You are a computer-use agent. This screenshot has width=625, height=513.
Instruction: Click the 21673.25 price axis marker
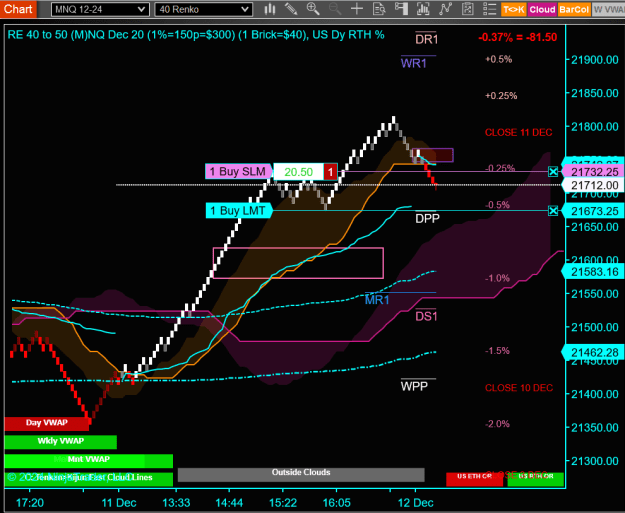[594, 211]
